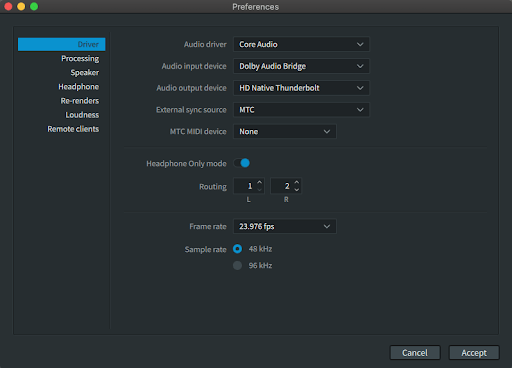Switch to the Speaker settings
This screenshot has width=512, height=368.
(85, 73)
